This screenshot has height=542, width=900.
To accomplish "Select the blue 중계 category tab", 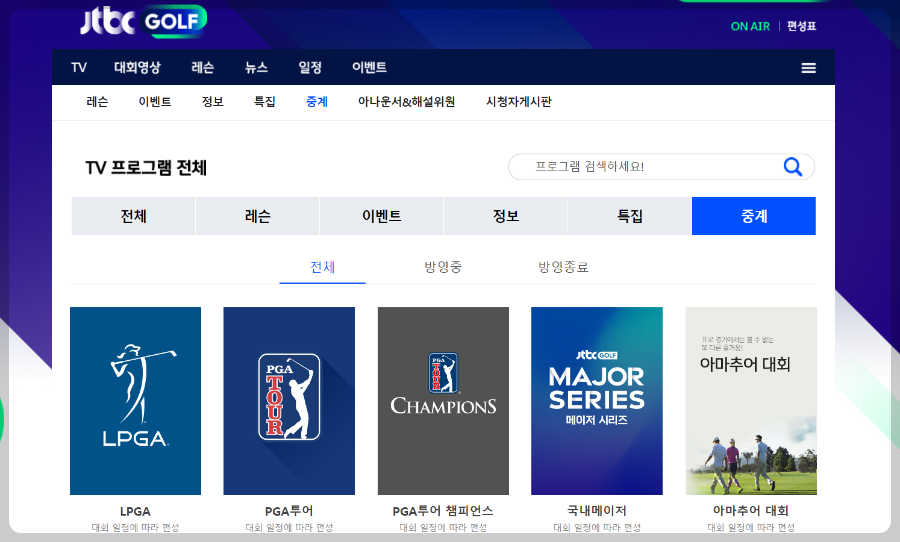I will tap(754, 216).
